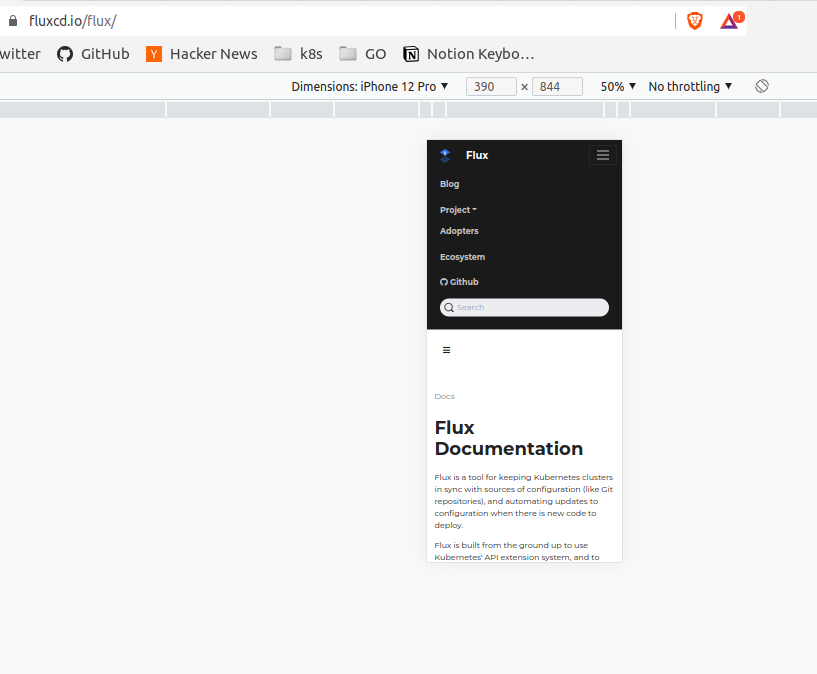Click the Search input field
The height and width of the screenshot is (674, 817).
point(524,307)
